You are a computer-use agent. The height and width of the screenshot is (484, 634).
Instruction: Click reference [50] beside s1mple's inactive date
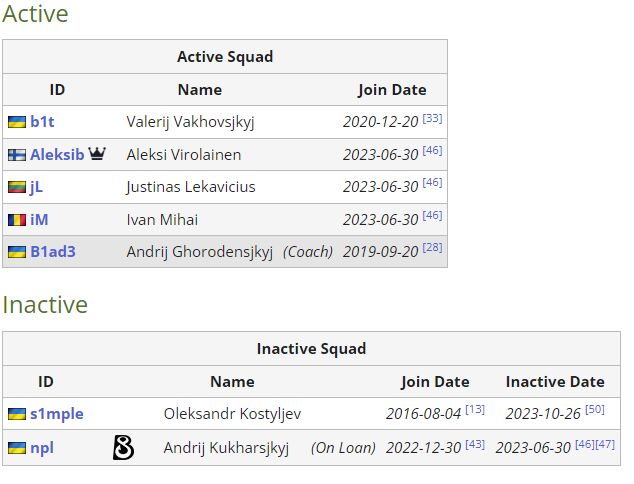[x=595, y=410]
